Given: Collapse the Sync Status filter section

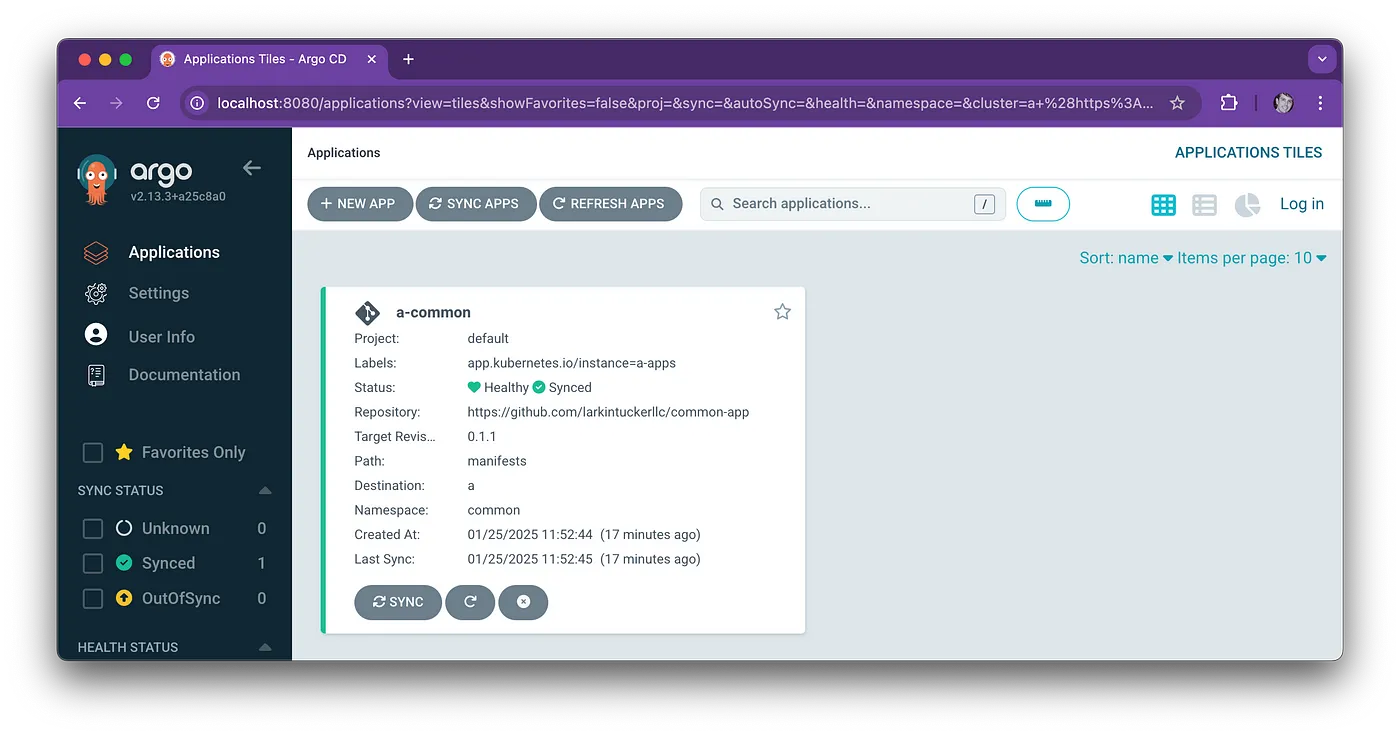Looking at the screenshot, I should pyautogui.click(x=265, y=491).
